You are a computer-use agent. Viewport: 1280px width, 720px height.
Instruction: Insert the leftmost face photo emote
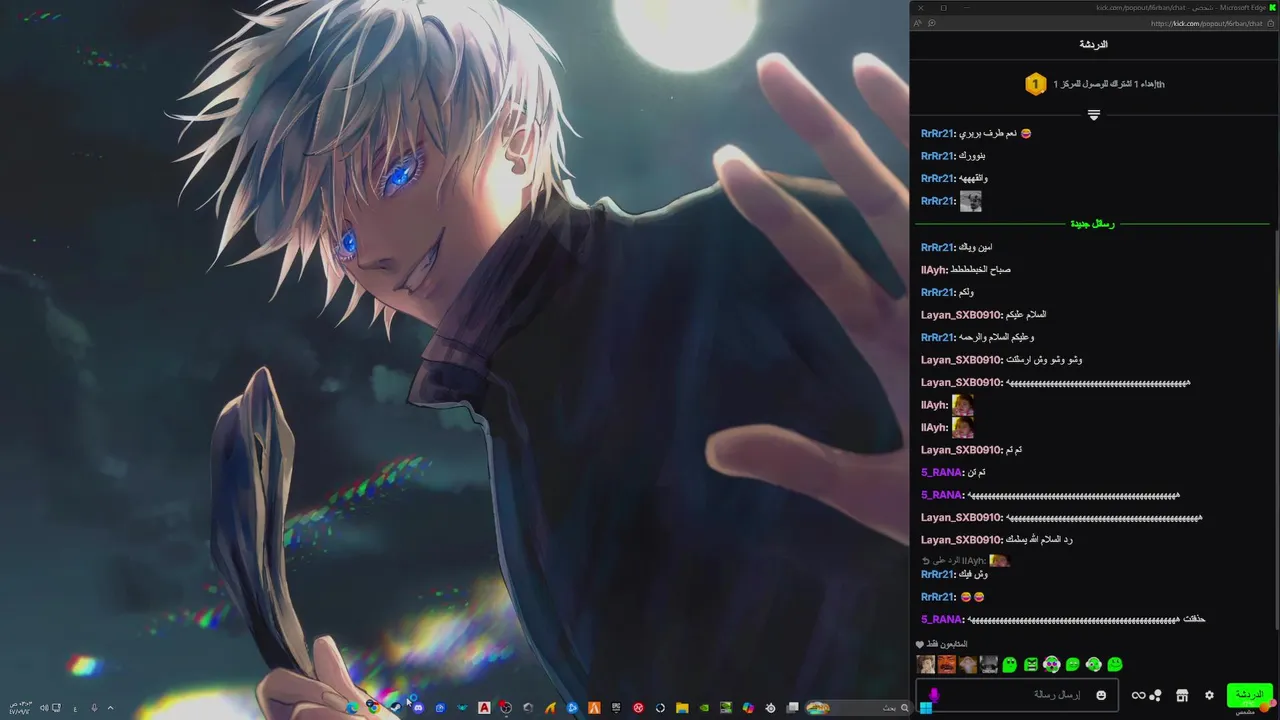(x=926, y=664)
